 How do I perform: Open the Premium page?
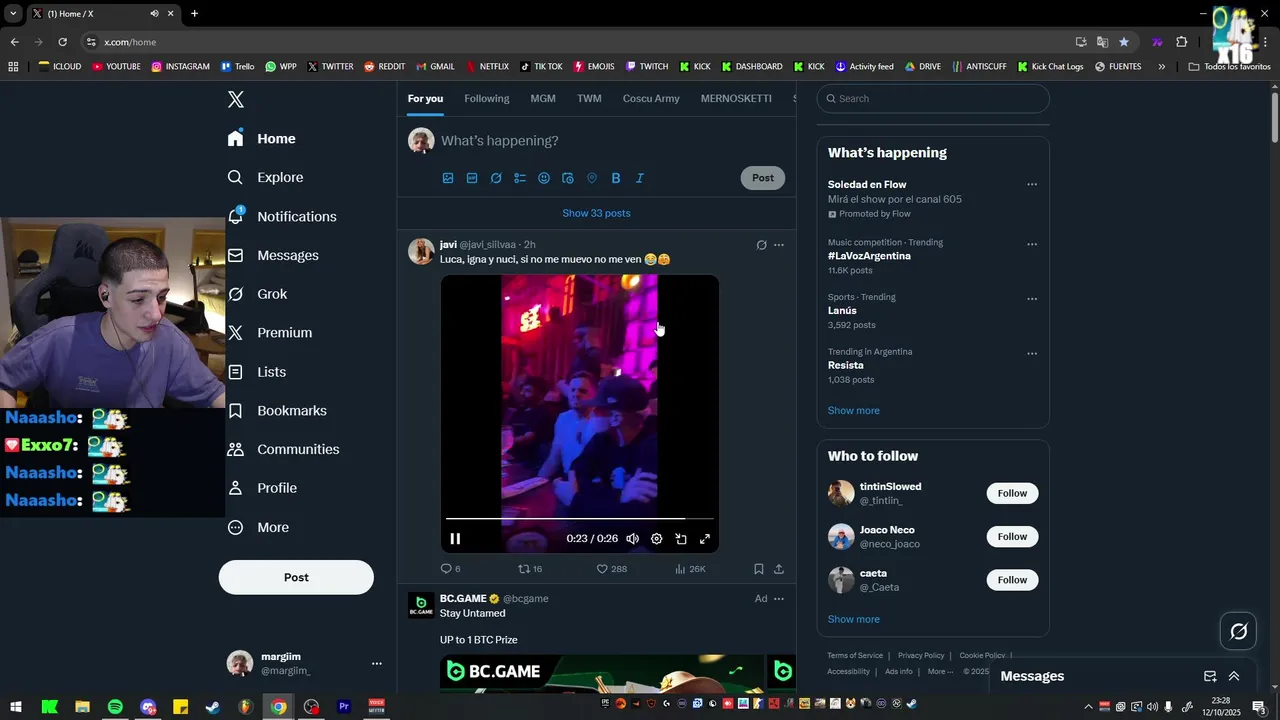270,333
